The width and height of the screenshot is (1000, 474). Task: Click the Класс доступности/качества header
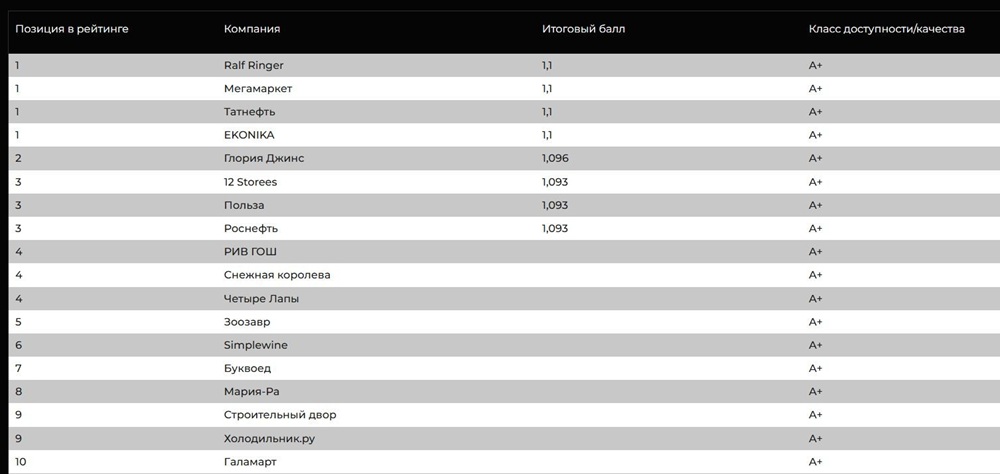click(x=886, y=29)
